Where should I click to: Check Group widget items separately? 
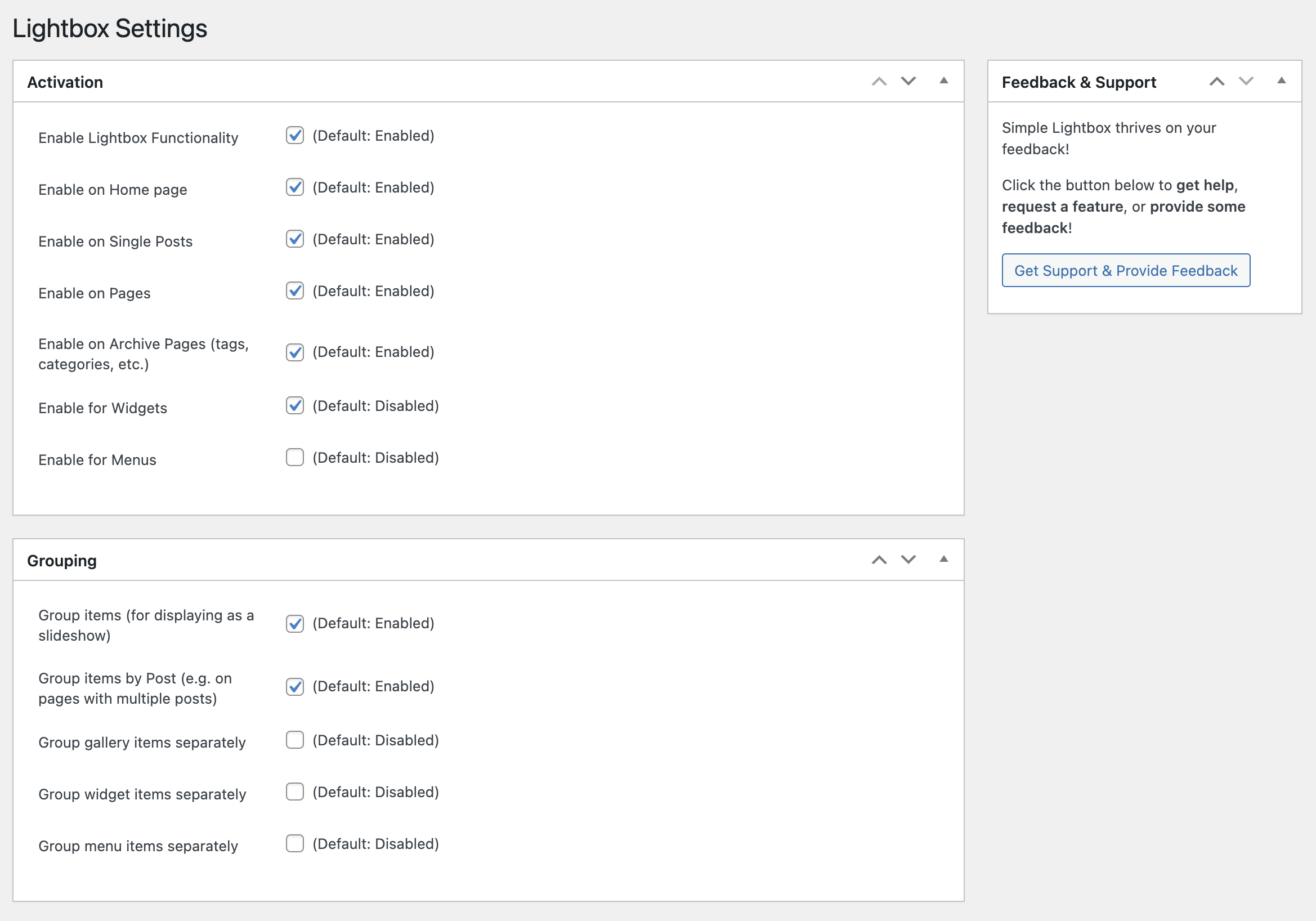pyautogui.click(x=294, y=792)
